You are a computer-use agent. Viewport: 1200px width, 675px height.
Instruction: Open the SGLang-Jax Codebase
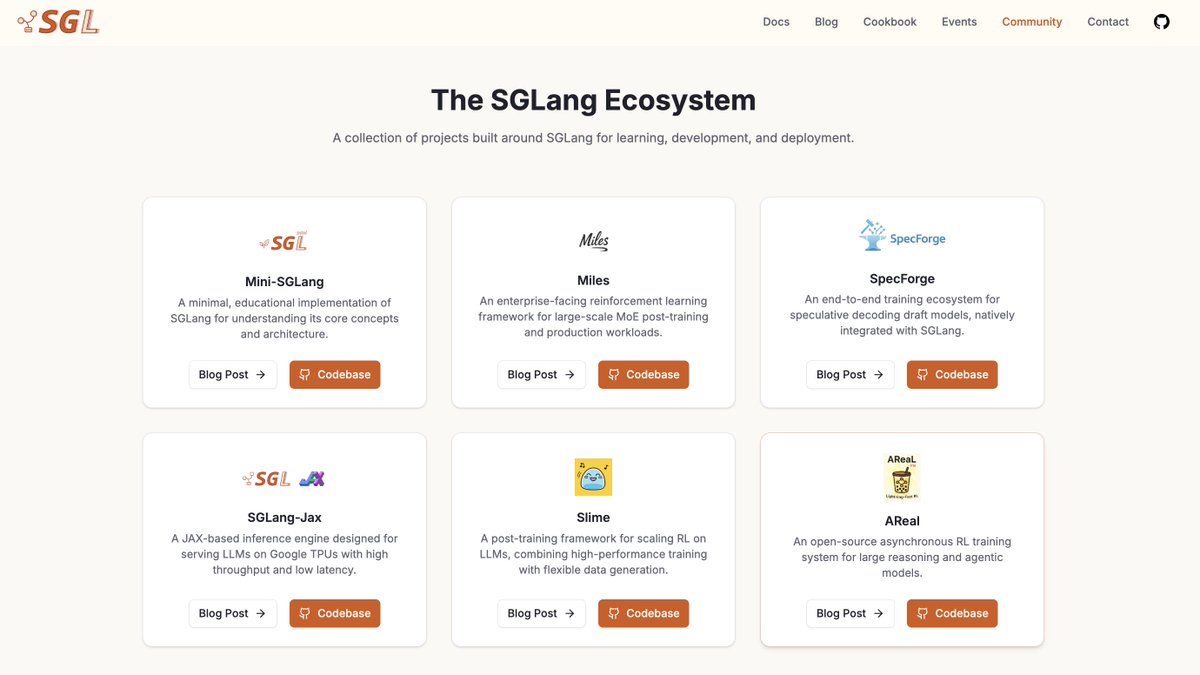(335, 613)
